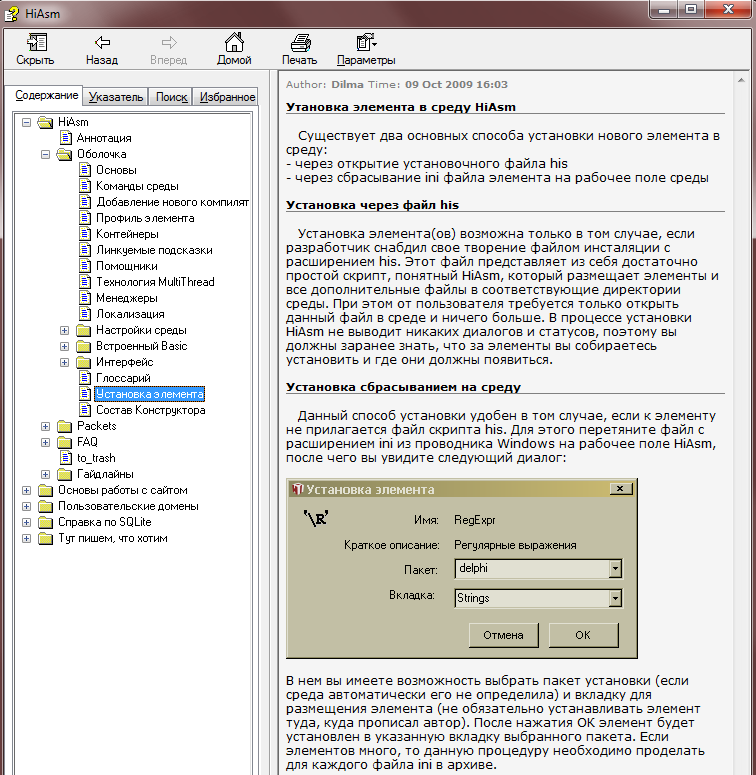The width and height of the screenshot is (756, 775).
Task: Expand the Настройки среды node
Action: click(x=64, y=330)
